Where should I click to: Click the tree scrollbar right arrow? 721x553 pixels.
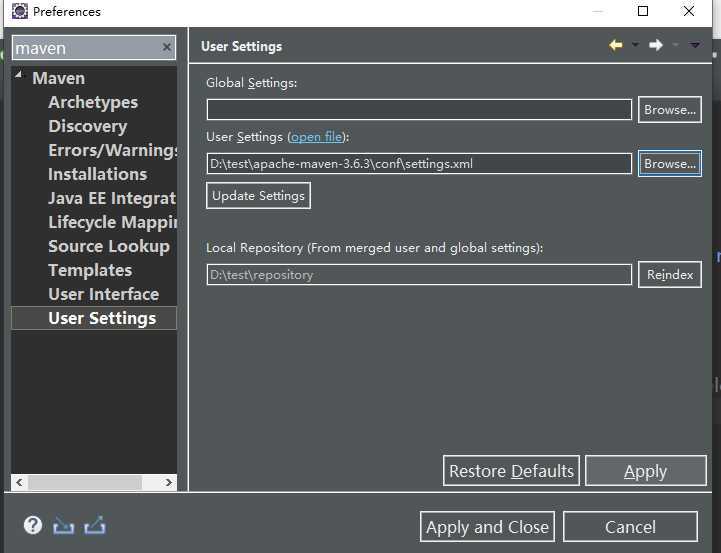(169, 482)
